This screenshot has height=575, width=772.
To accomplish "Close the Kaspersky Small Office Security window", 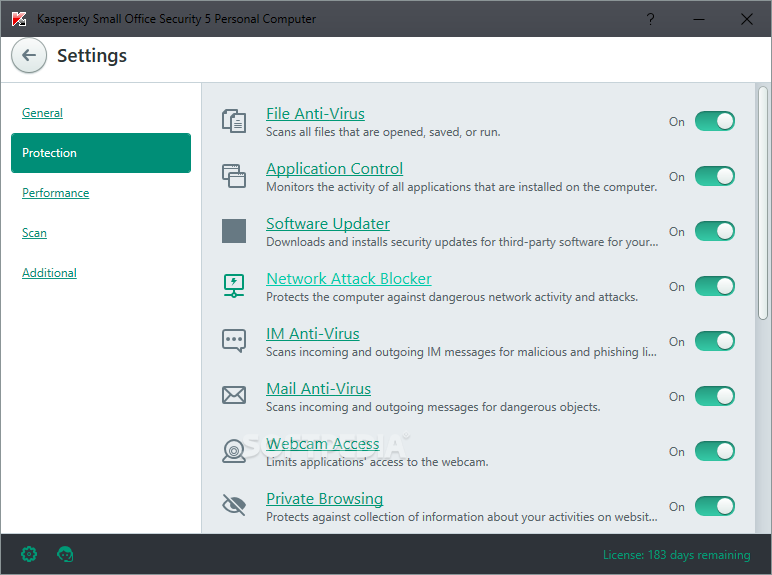I will click(747, 19).
